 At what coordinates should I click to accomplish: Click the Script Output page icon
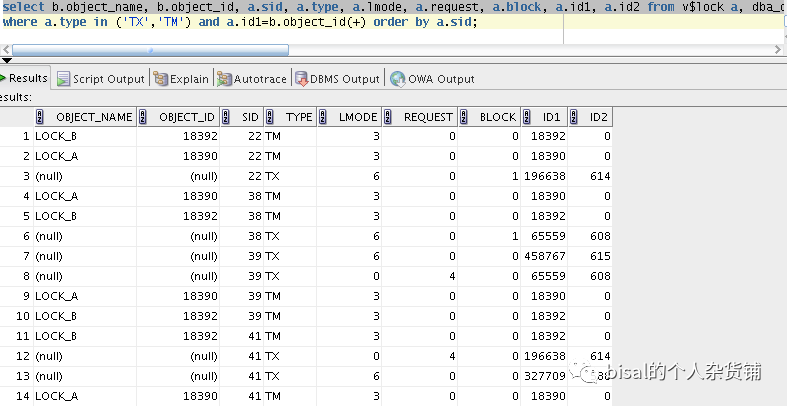63,79
